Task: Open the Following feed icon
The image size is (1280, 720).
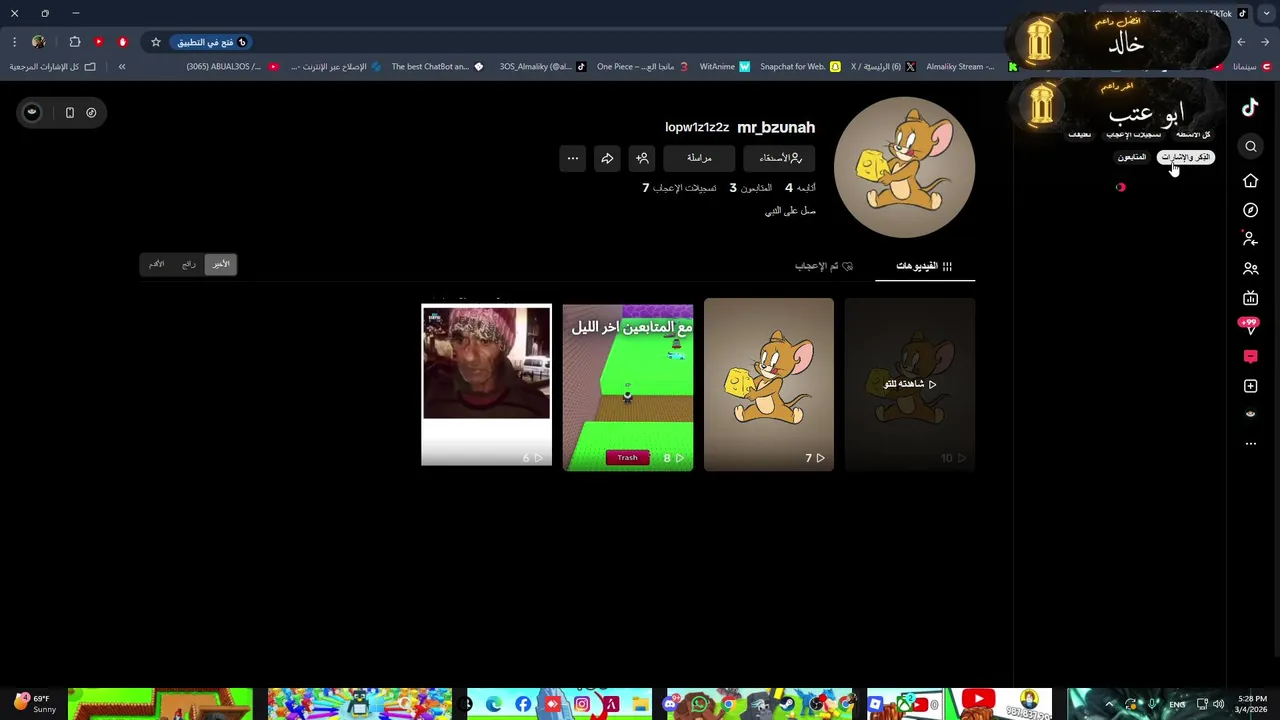Action: pyautogui.click(x=1250, y=239)
